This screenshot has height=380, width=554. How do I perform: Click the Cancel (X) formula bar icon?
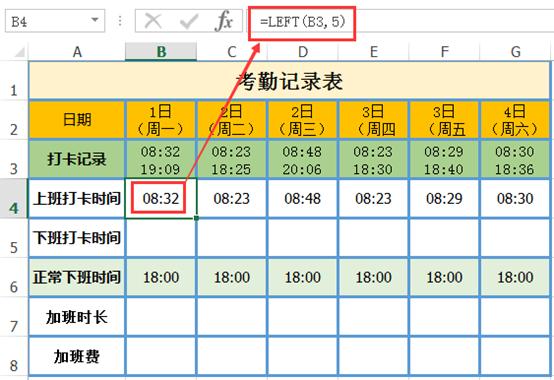153,21
